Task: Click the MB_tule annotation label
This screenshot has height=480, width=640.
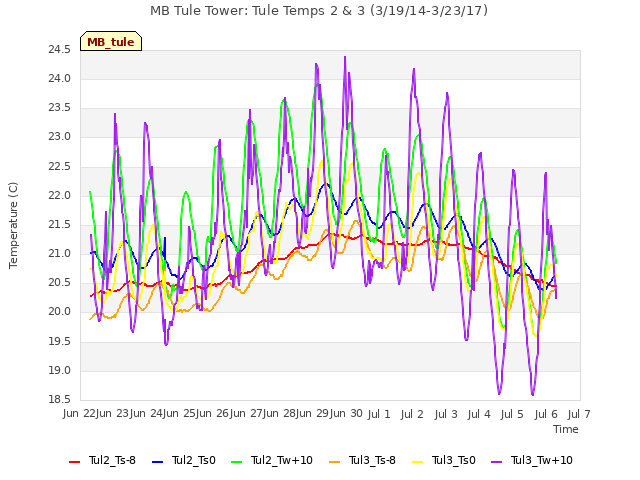Action: (x=111, y=42)
